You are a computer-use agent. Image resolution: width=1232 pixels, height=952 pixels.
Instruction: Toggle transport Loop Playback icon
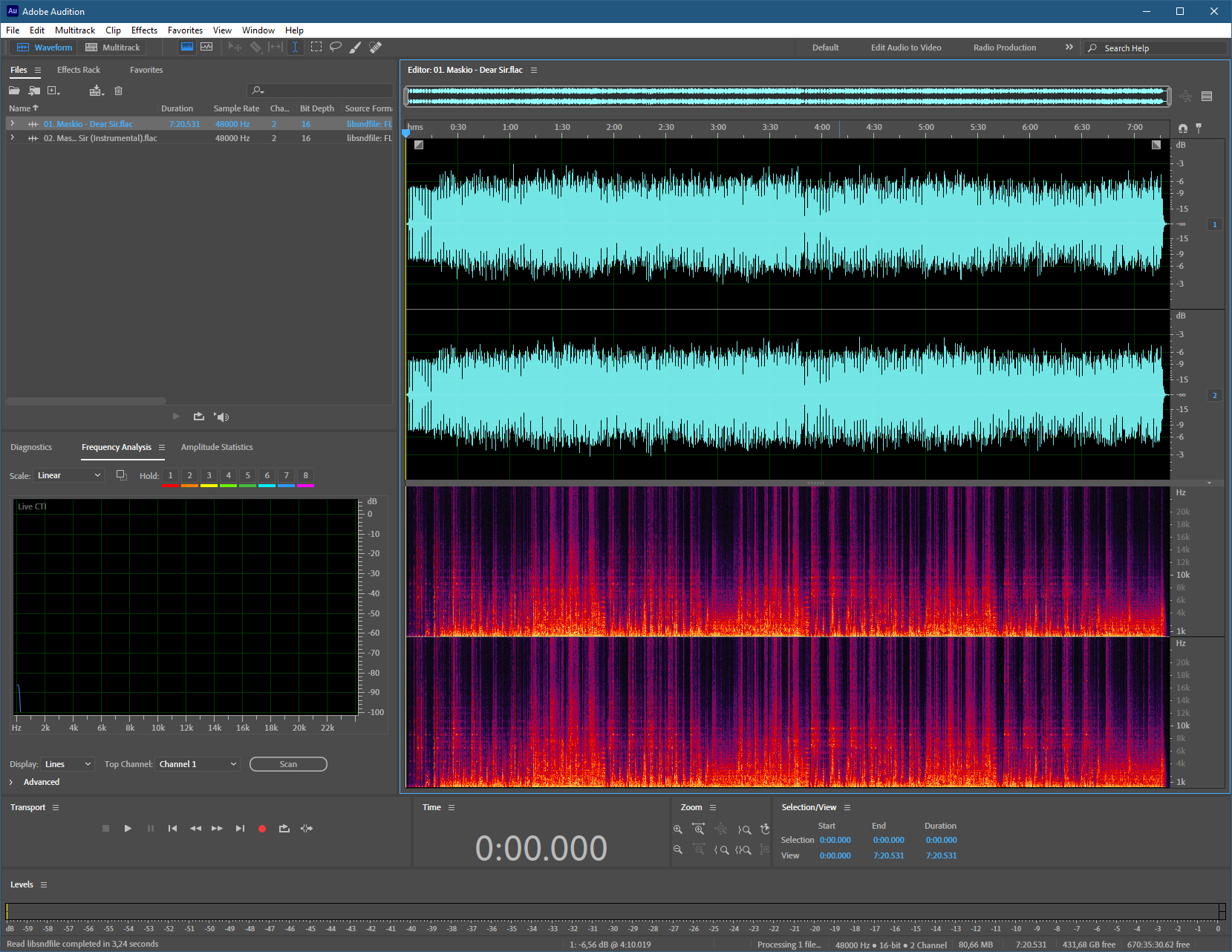point(284,829)
